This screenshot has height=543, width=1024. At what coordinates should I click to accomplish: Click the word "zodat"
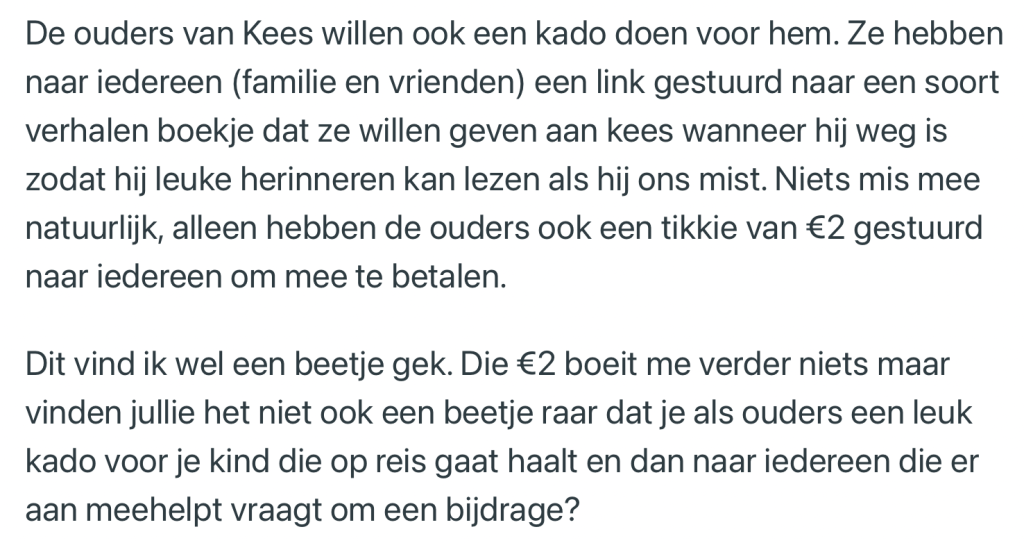[60, 180]
